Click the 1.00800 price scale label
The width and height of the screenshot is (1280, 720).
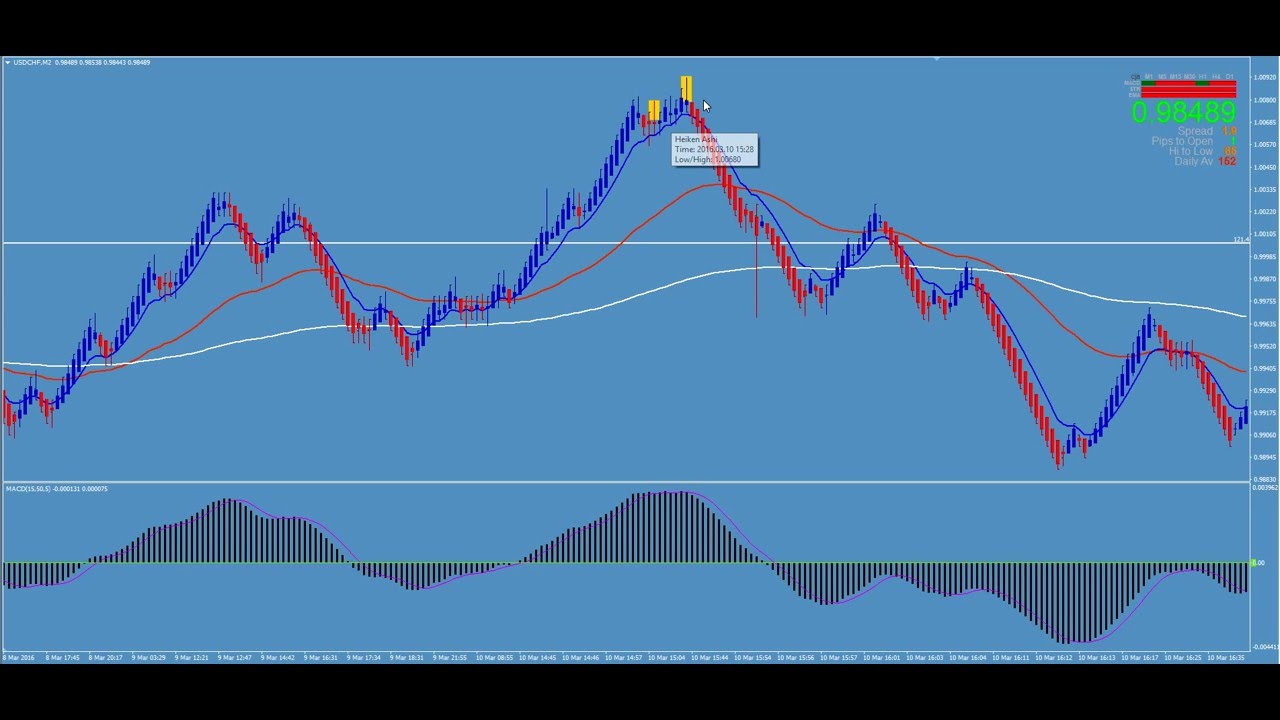[x=1265, y=100]
